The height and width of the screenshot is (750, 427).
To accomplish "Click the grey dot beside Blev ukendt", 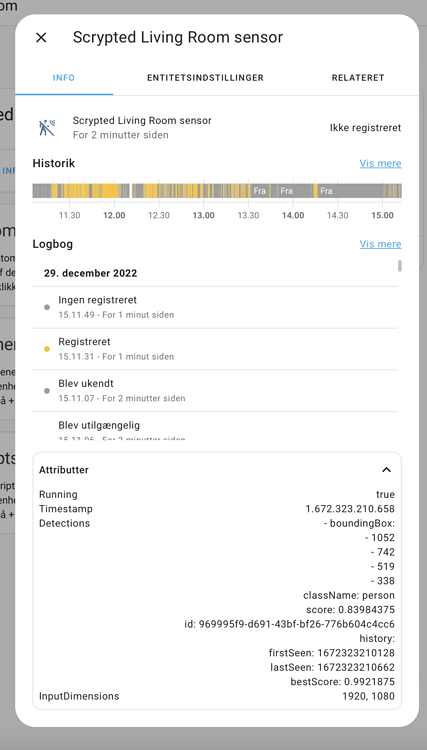I will click(47, 391).
